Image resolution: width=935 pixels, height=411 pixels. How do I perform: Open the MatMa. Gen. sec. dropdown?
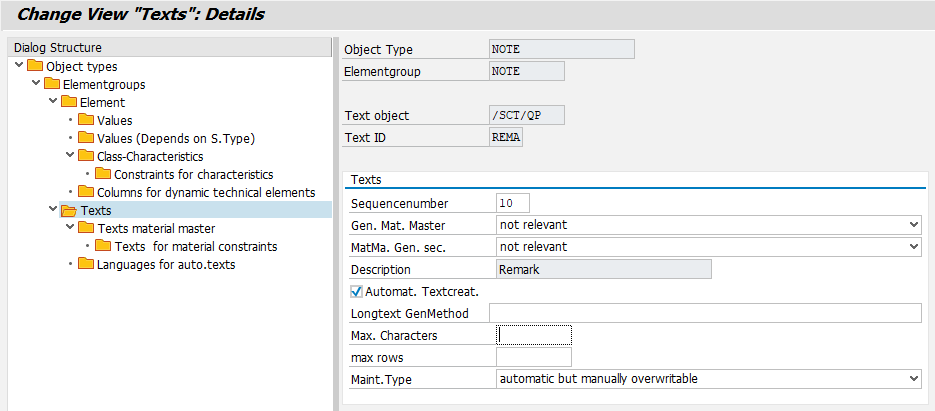pyautogui.click(x=914, y=247)
